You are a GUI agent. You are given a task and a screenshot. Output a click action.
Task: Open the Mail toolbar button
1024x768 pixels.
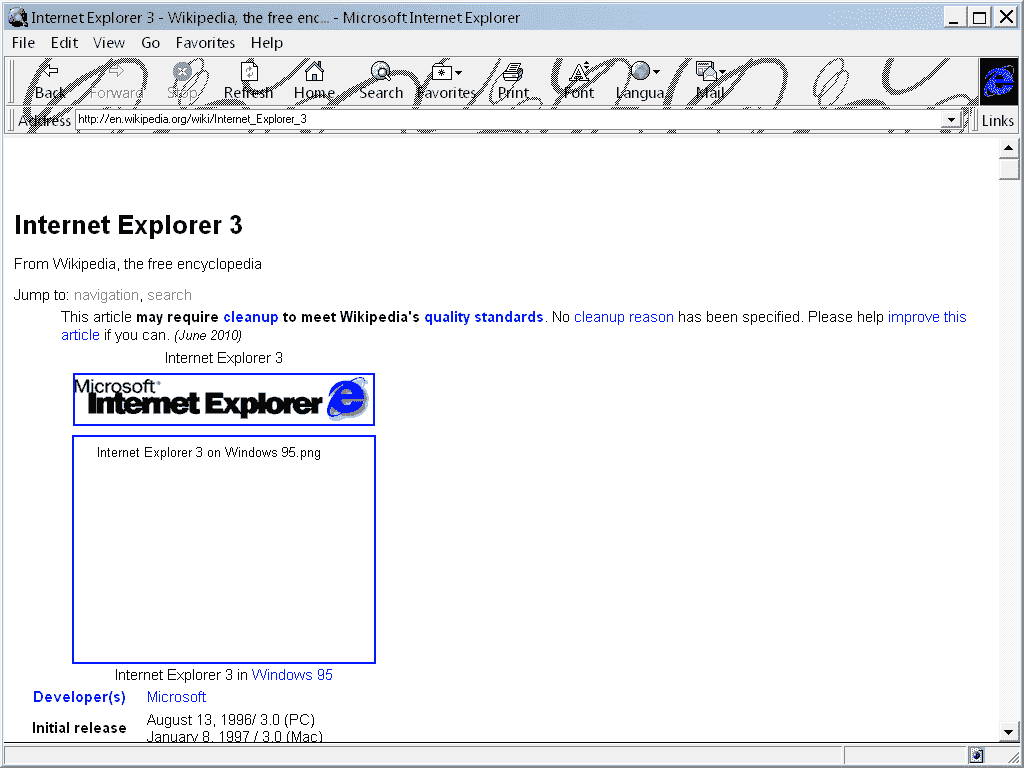point(710,81)
